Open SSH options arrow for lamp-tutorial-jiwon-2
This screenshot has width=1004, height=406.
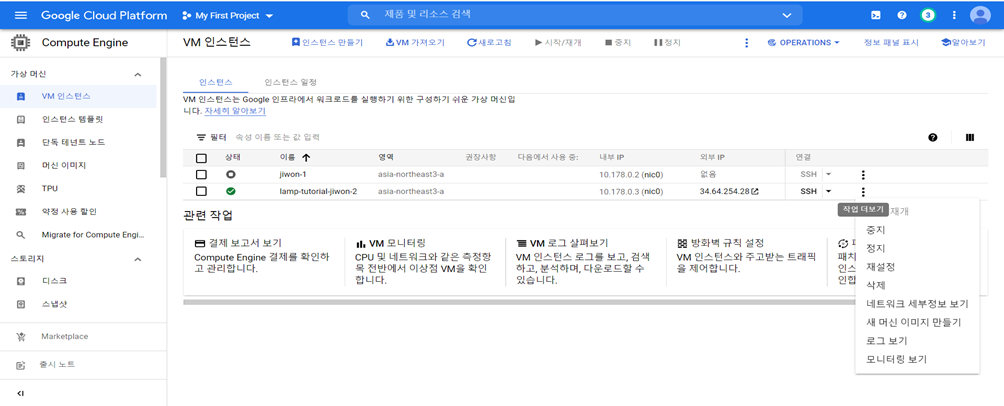click(x=828, y=191)
